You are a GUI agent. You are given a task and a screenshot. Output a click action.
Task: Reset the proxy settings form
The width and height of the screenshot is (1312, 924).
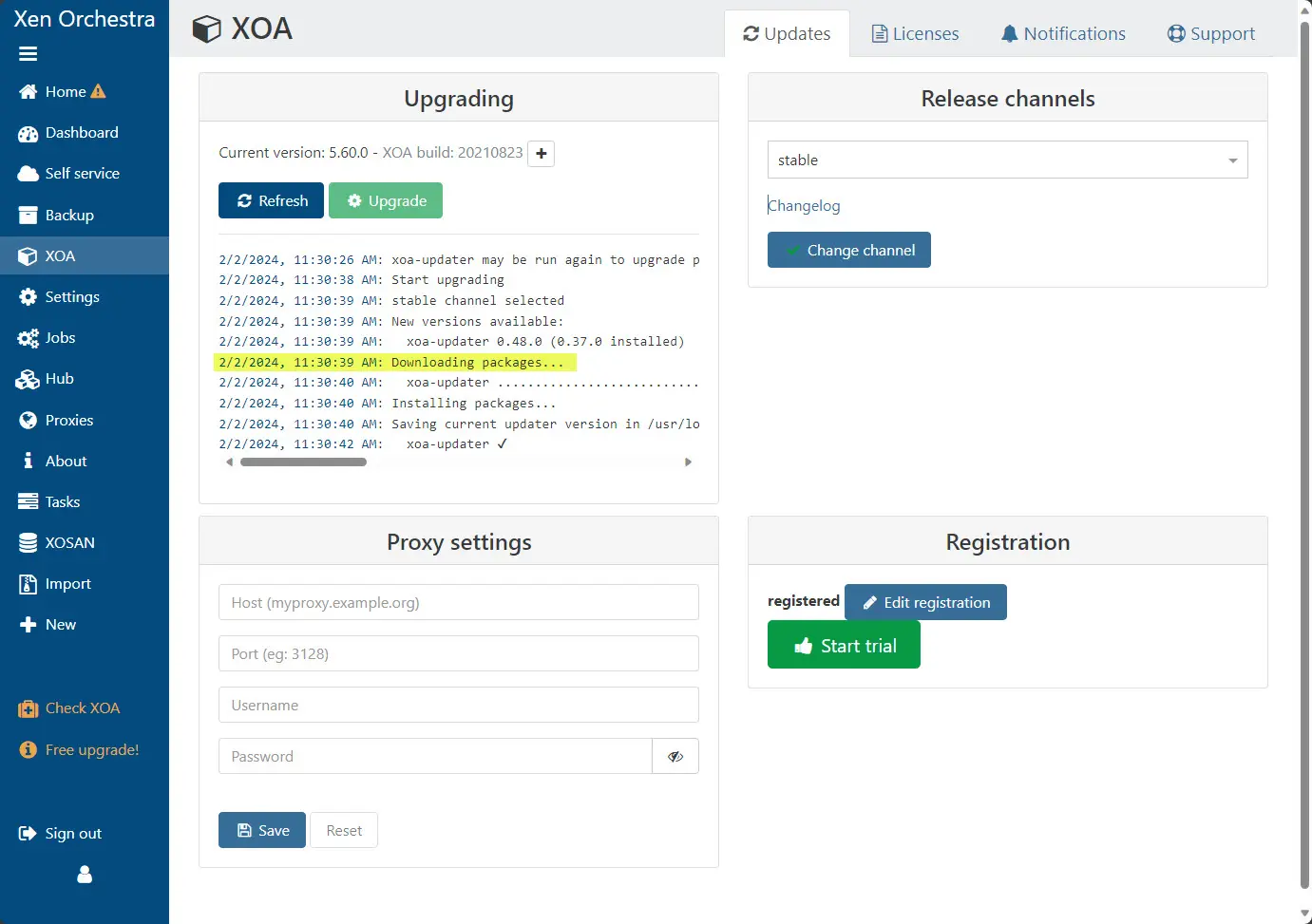click(x=344, y=831)
